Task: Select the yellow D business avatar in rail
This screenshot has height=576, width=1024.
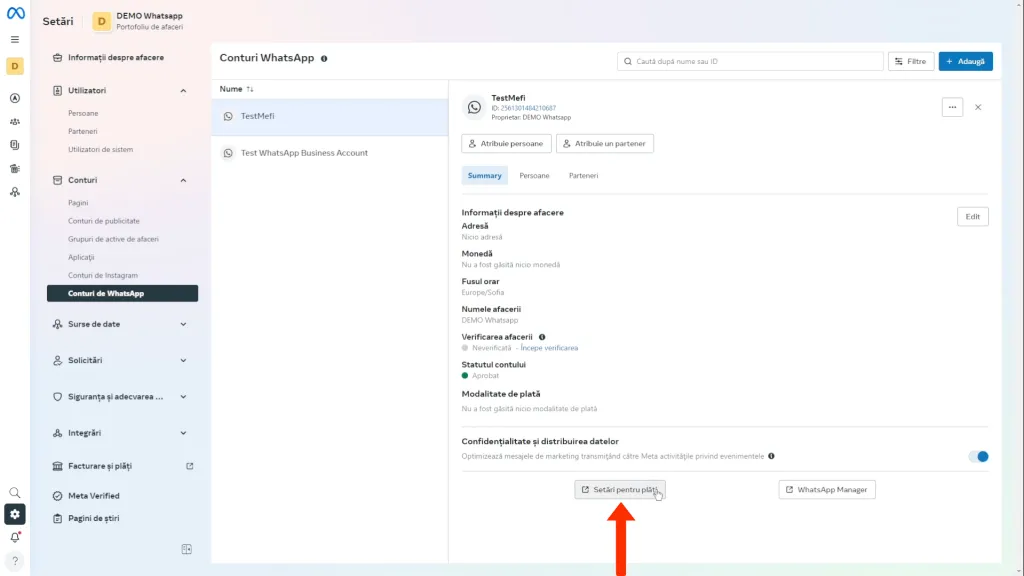Action: 14,66
